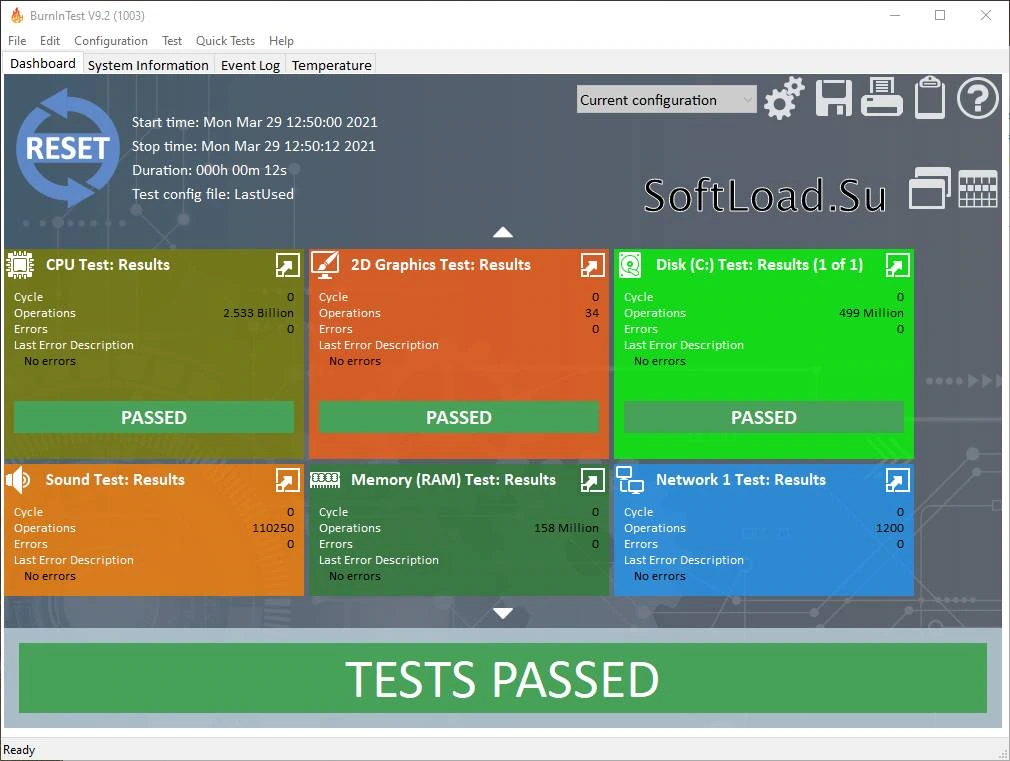Click the Start time line
The width and height of the screenshot is (1010, 761).
point(254,122)
